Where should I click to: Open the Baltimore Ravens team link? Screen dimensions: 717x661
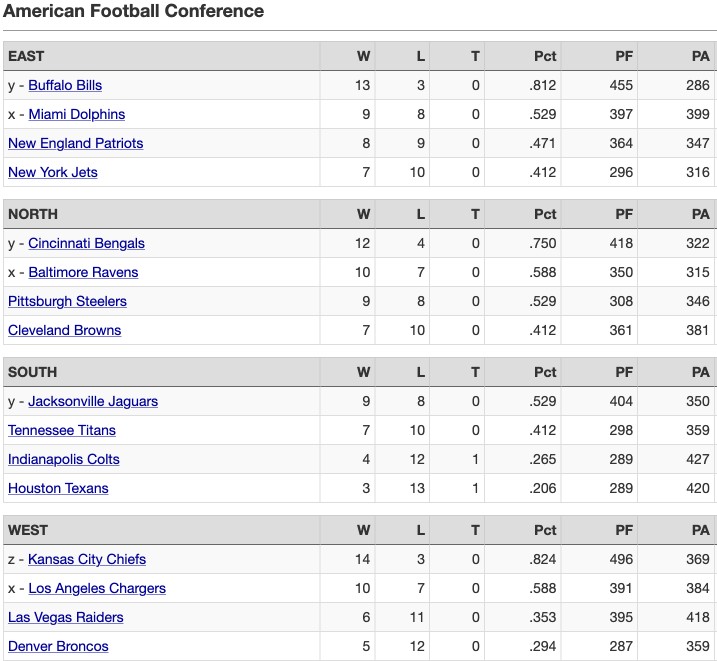pos(83,272)
